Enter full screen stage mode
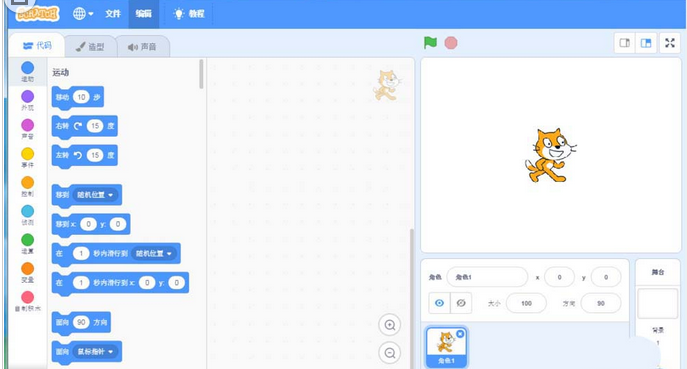 (669, 43)
